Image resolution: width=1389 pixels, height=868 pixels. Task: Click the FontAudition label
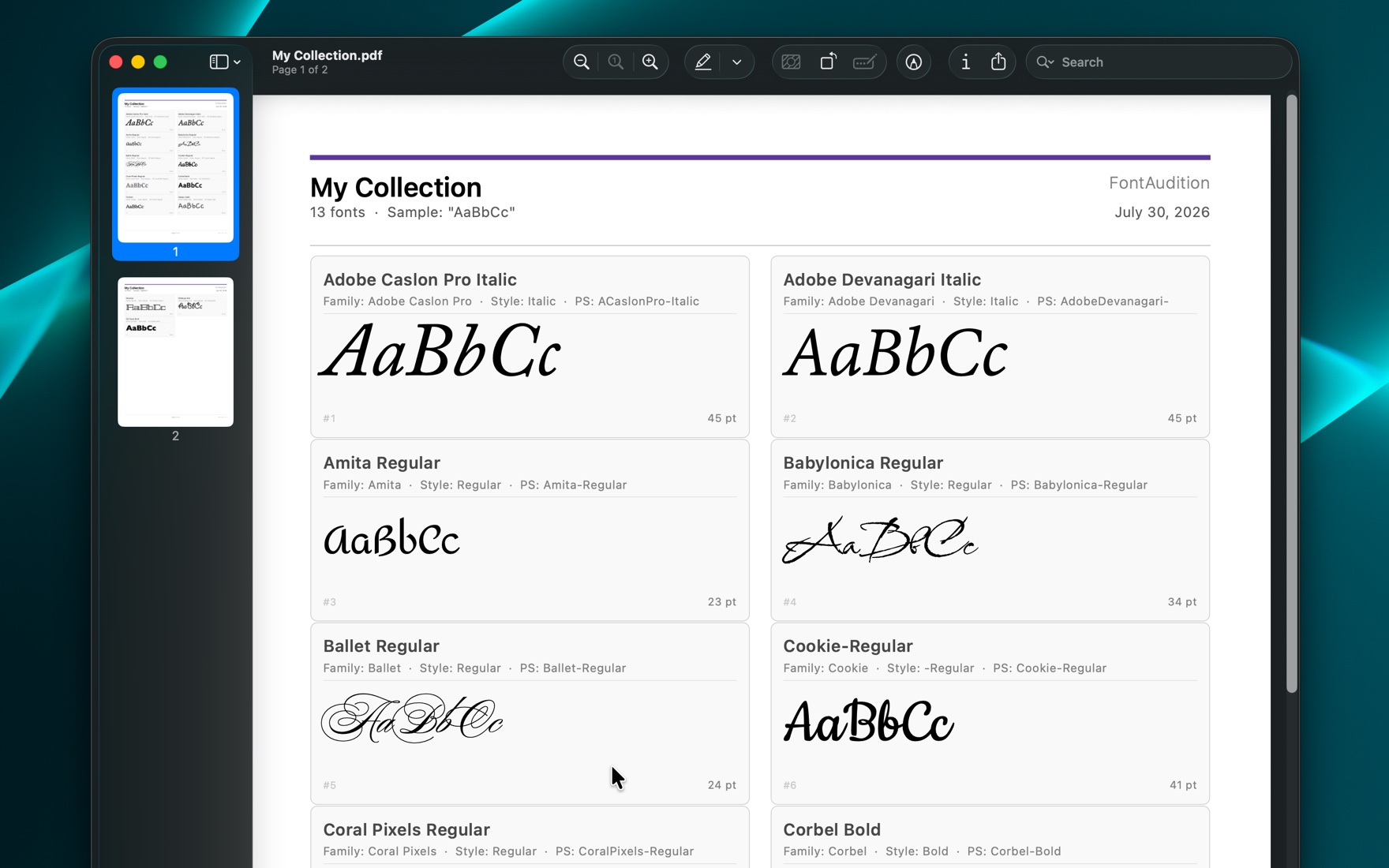tap(1159, 183)
